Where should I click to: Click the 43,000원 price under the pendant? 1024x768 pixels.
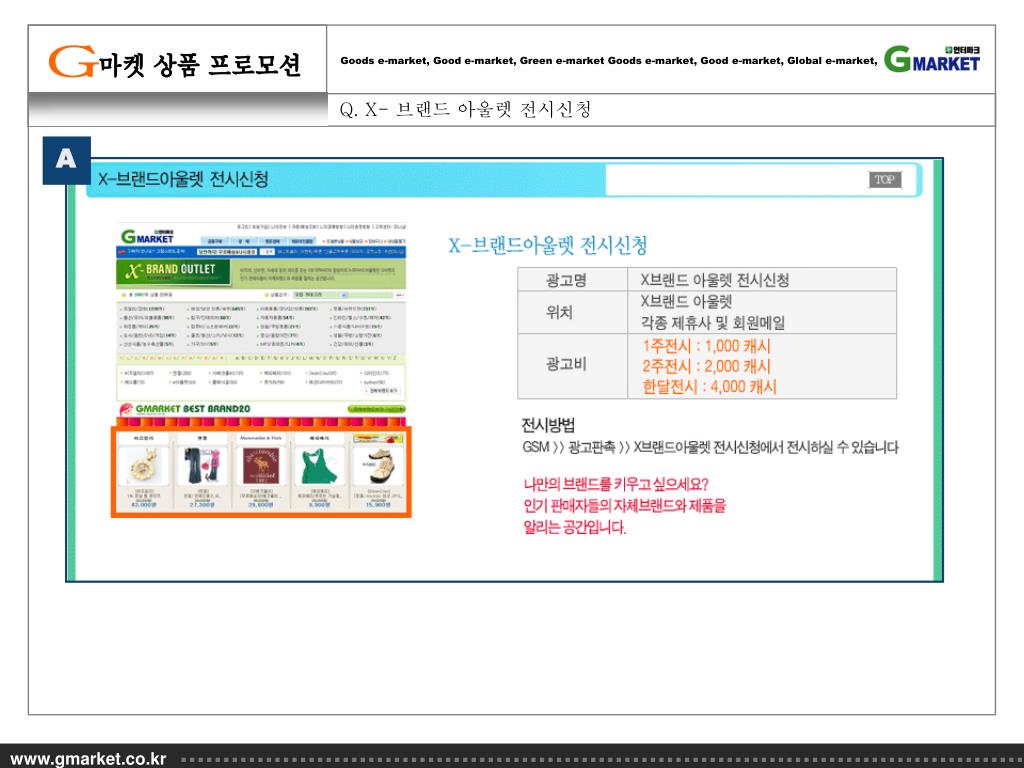click(144, 505)
